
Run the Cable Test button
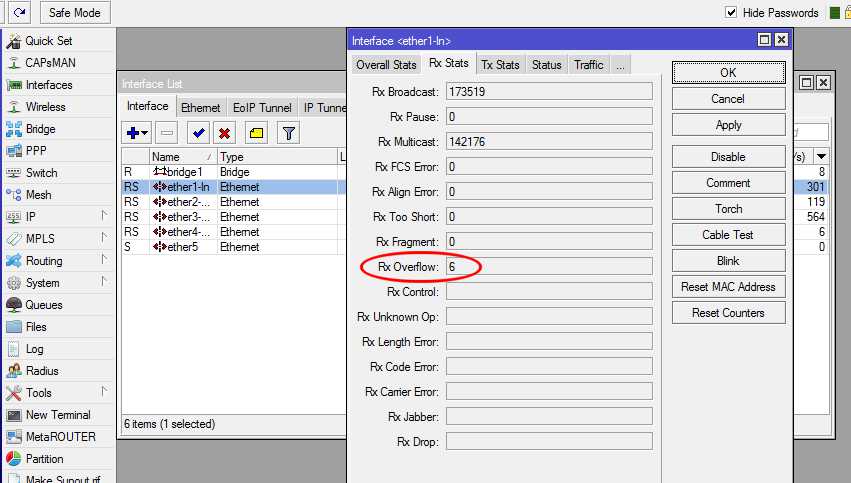point(728,235)
